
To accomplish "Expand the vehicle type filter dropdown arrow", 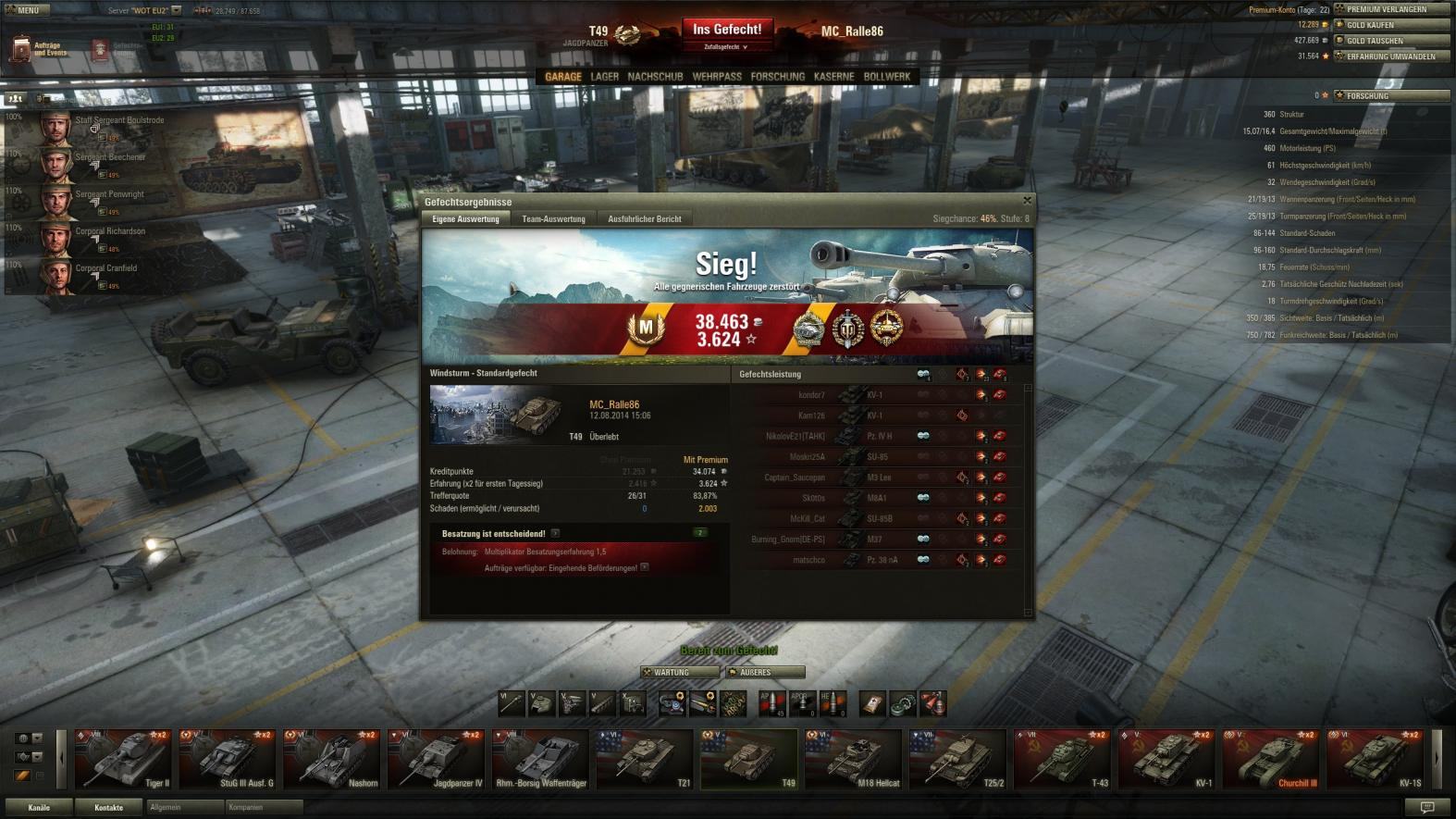I will tap(38, 757).
